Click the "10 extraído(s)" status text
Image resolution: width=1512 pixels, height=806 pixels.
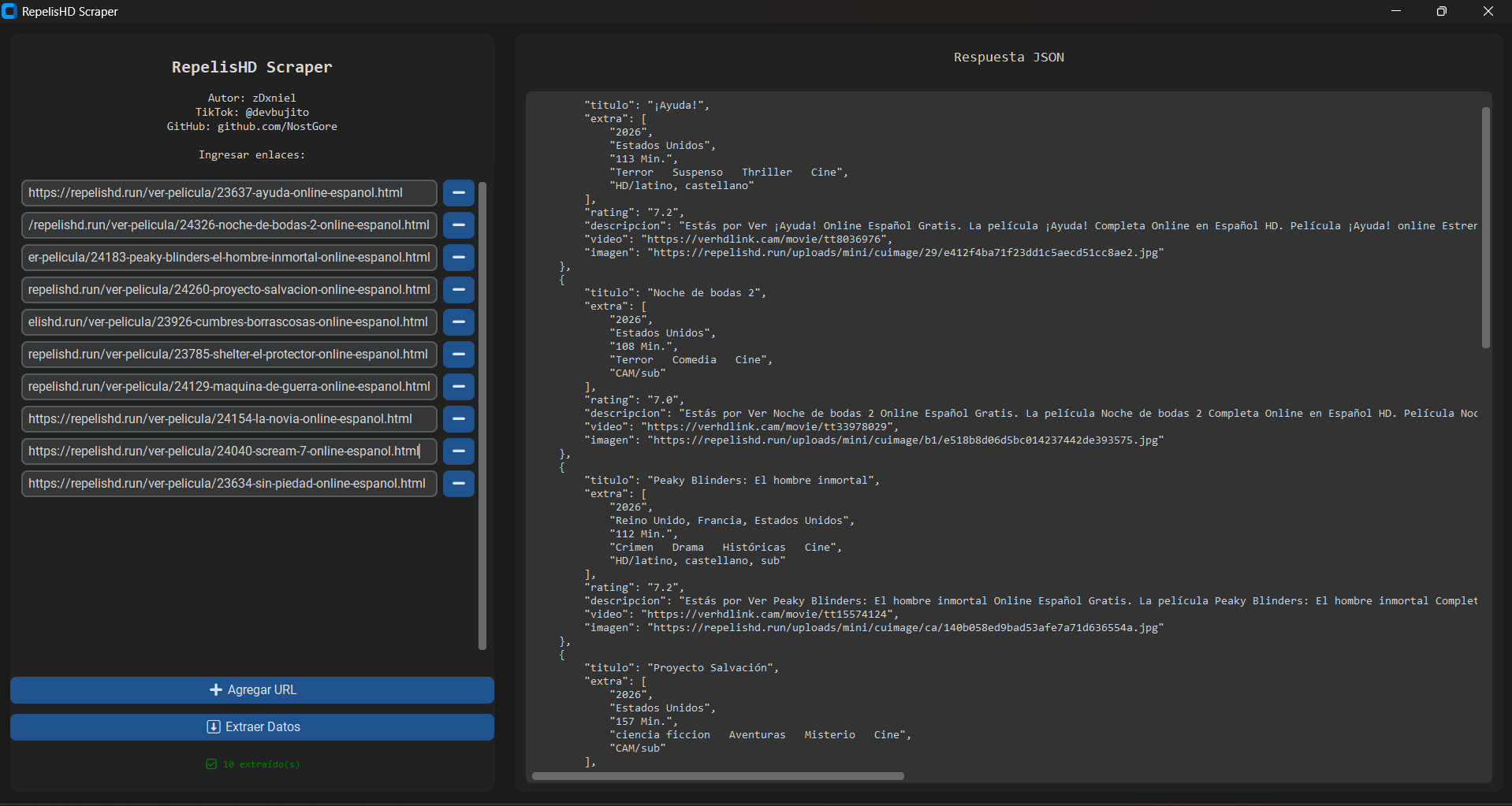(262, 764)
